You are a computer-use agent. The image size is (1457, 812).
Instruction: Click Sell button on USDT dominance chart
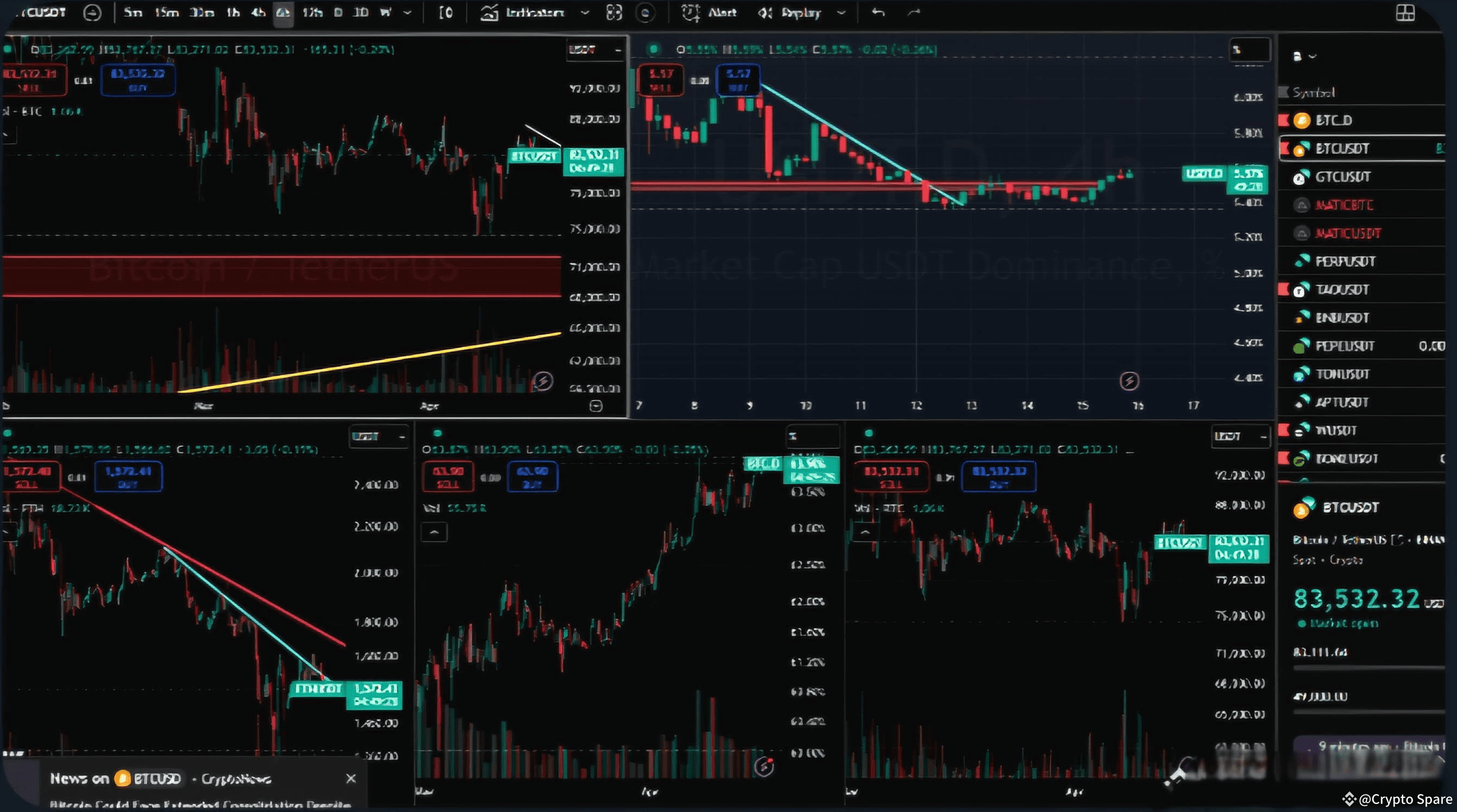pos(661,80)
